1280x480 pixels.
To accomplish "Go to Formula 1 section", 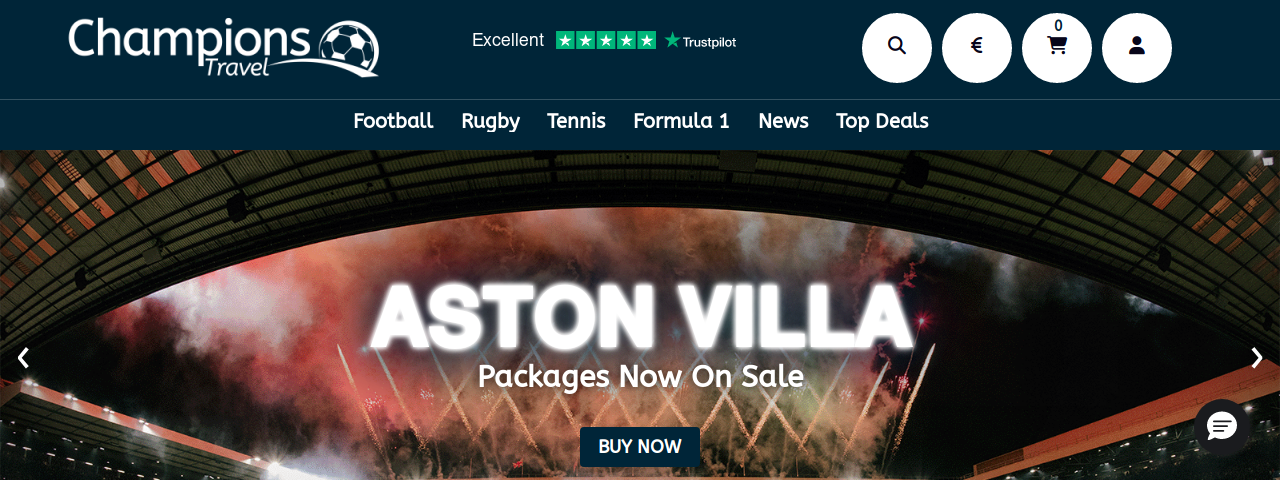I will (x=681, y=121).
